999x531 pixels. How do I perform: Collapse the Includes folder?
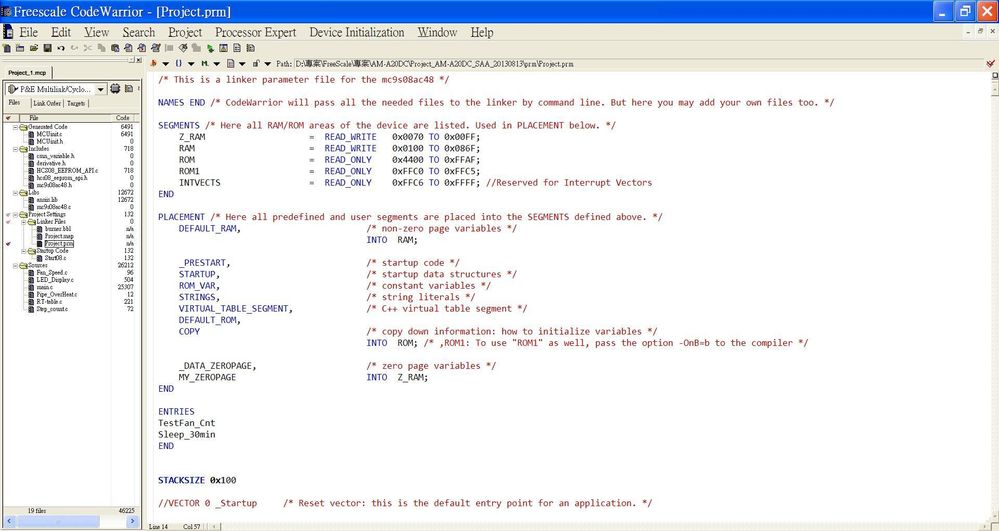click(15, 149)
